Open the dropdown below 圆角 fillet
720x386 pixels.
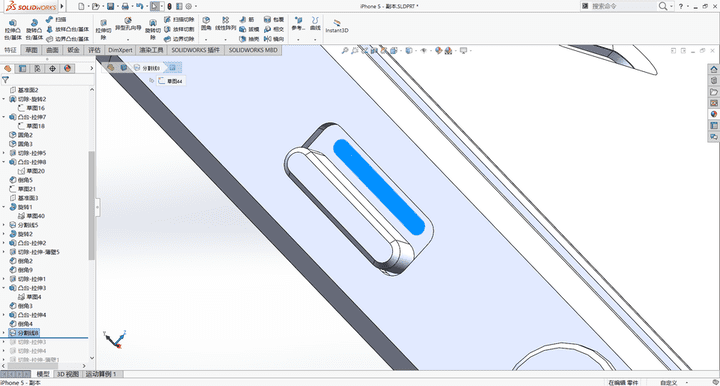point(206,39)
